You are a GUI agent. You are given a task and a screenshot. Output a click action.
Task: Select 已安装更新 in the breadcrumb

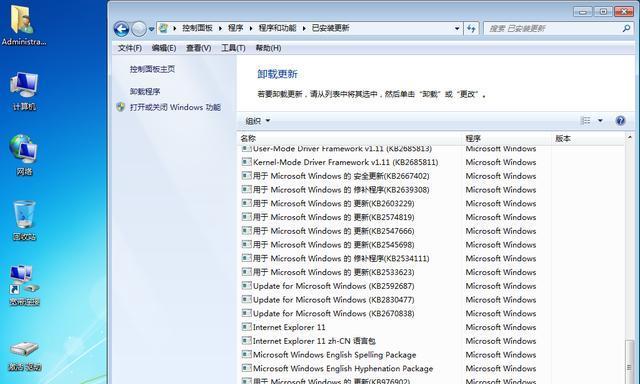[x=330, y=28]
